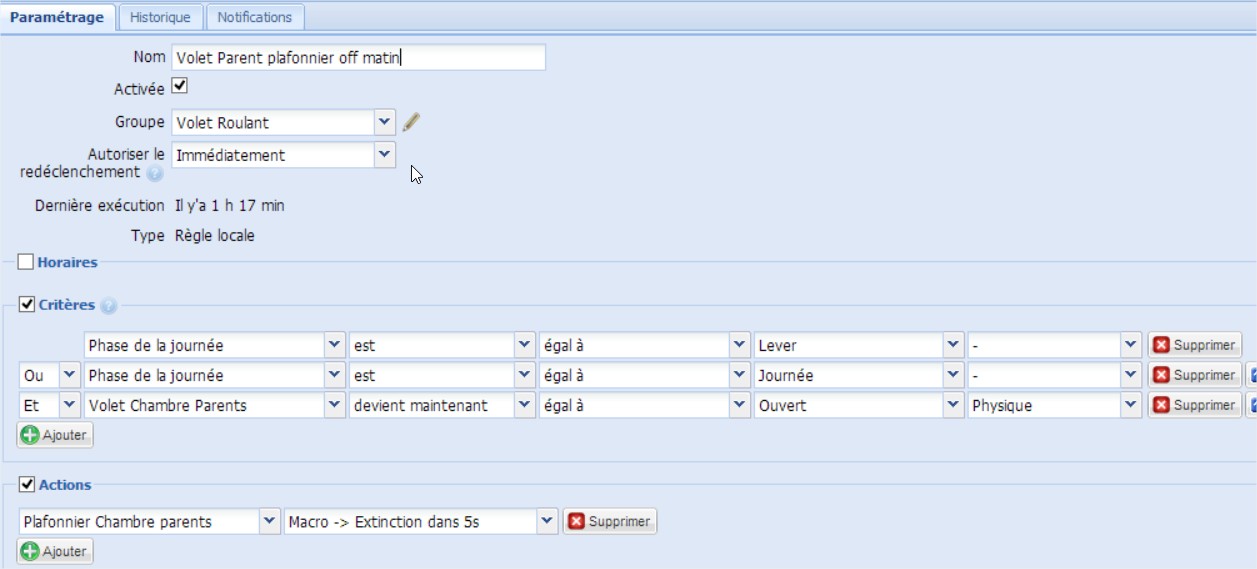This screenshot has height=569, width=1257.
Task: Expand the Autoriser le redéclenchement dropdown
Action: point(385,155)
